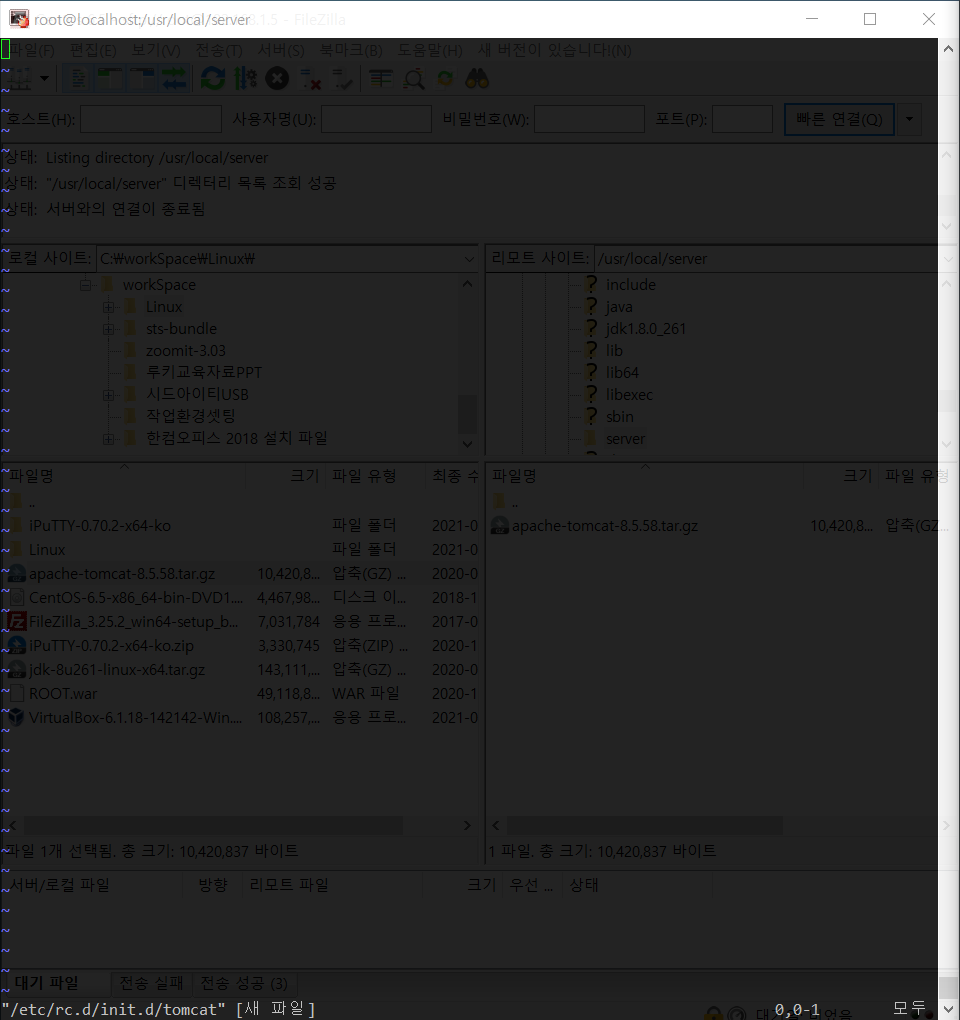Open the quick connect history dropdown

[909, 119]
